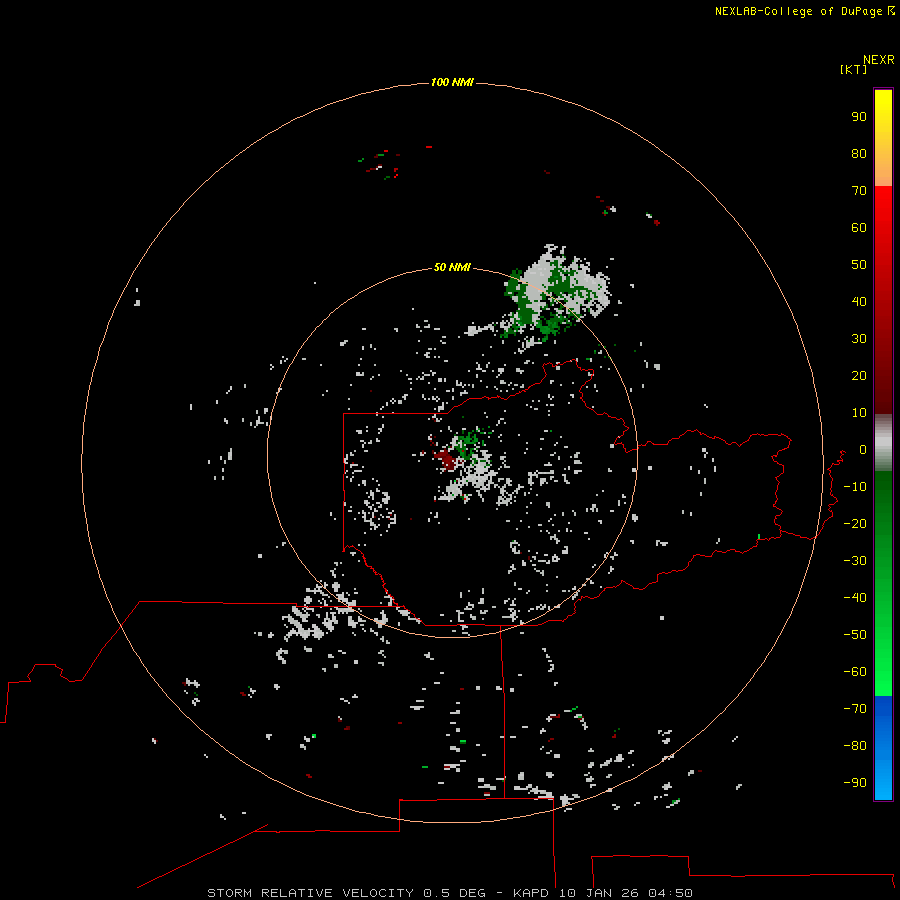
Task: Click the 70 value on velocity scale
Action: click(x=859, y=191)
